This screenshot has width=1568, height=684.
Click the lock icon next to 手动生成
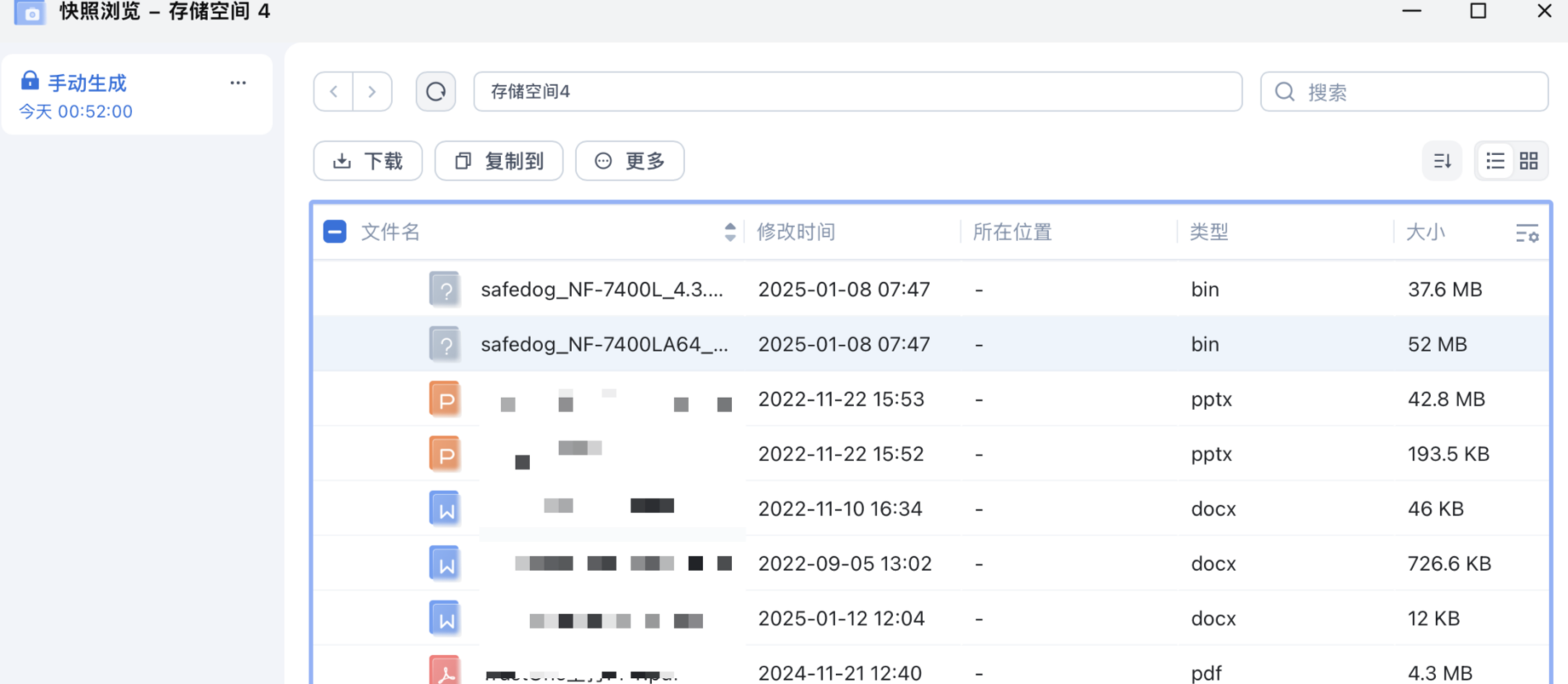(x=30, y=81)
